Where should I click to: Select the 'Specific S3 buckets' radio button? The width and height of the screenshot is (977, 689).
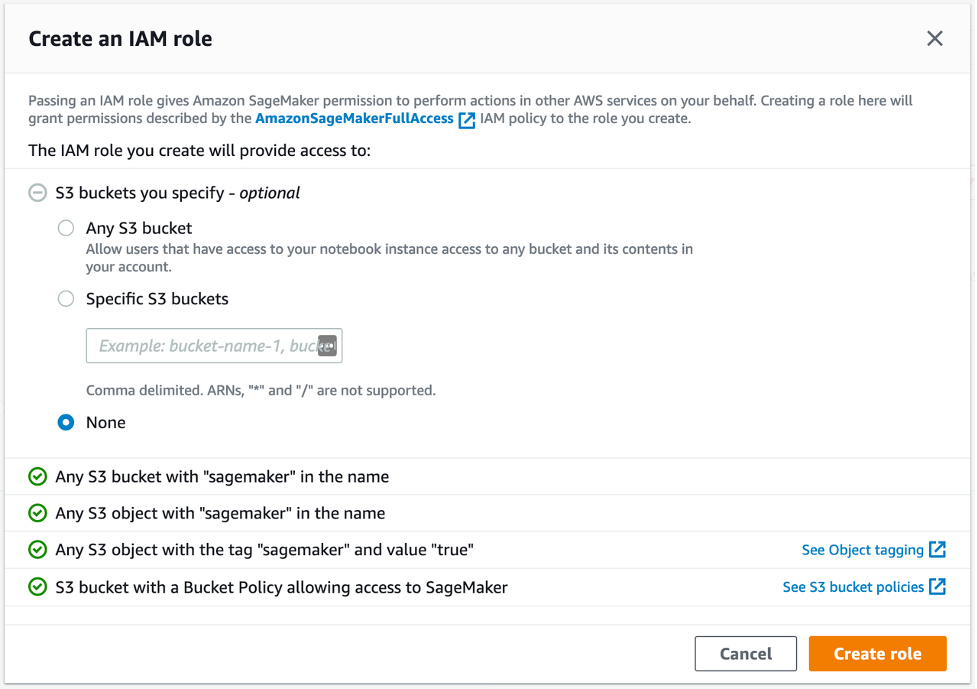click(x=65, y=298)
